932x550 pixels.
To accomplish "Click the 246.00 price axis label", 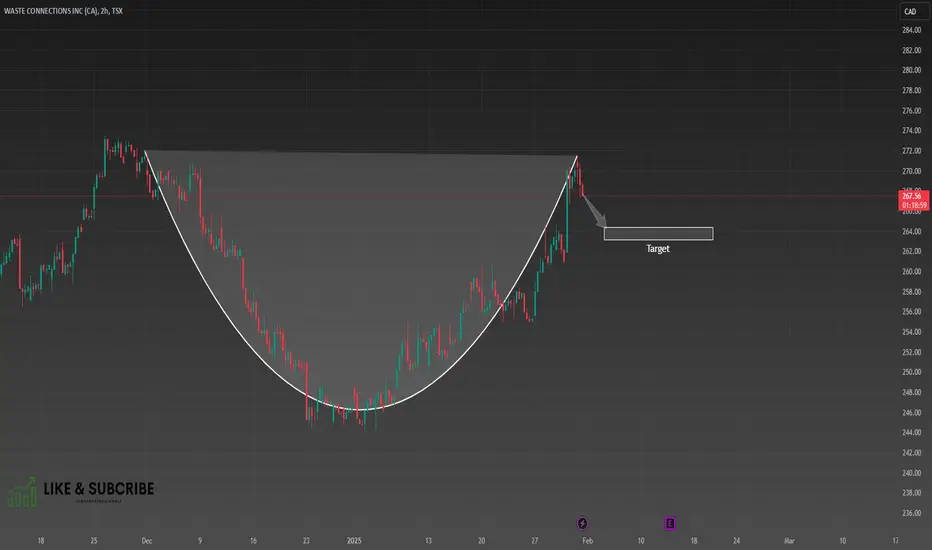I will point(911,413).
